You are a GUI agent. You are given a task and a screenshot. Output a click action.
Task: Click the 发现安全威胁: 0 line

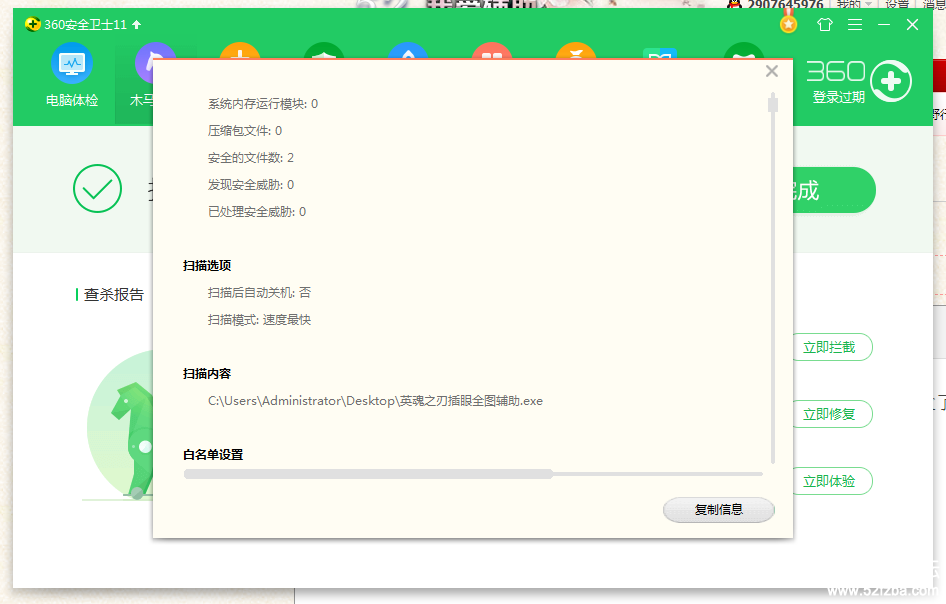251,185
